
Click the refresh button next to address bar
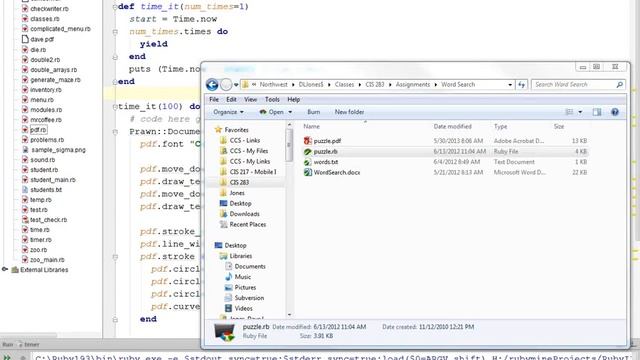tap(522, 84)
